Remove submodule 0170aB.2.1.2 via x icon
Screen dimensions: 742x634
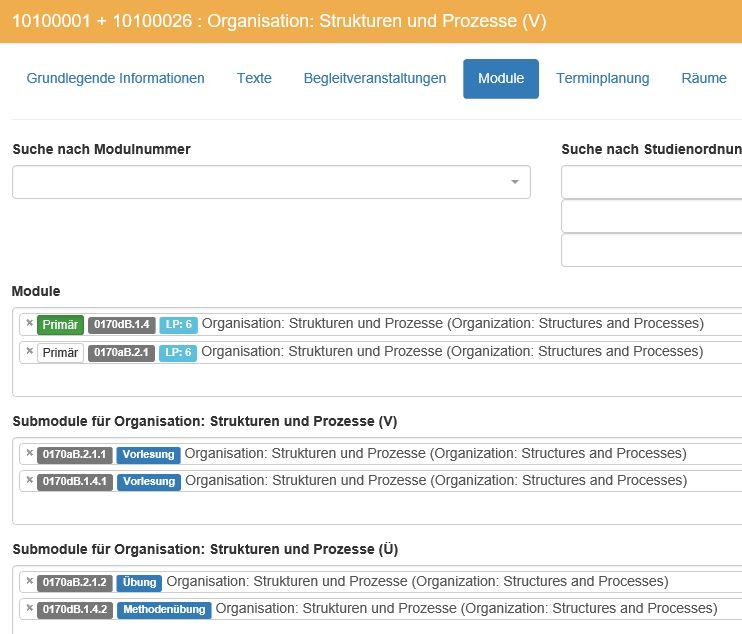tap(29, 581)
